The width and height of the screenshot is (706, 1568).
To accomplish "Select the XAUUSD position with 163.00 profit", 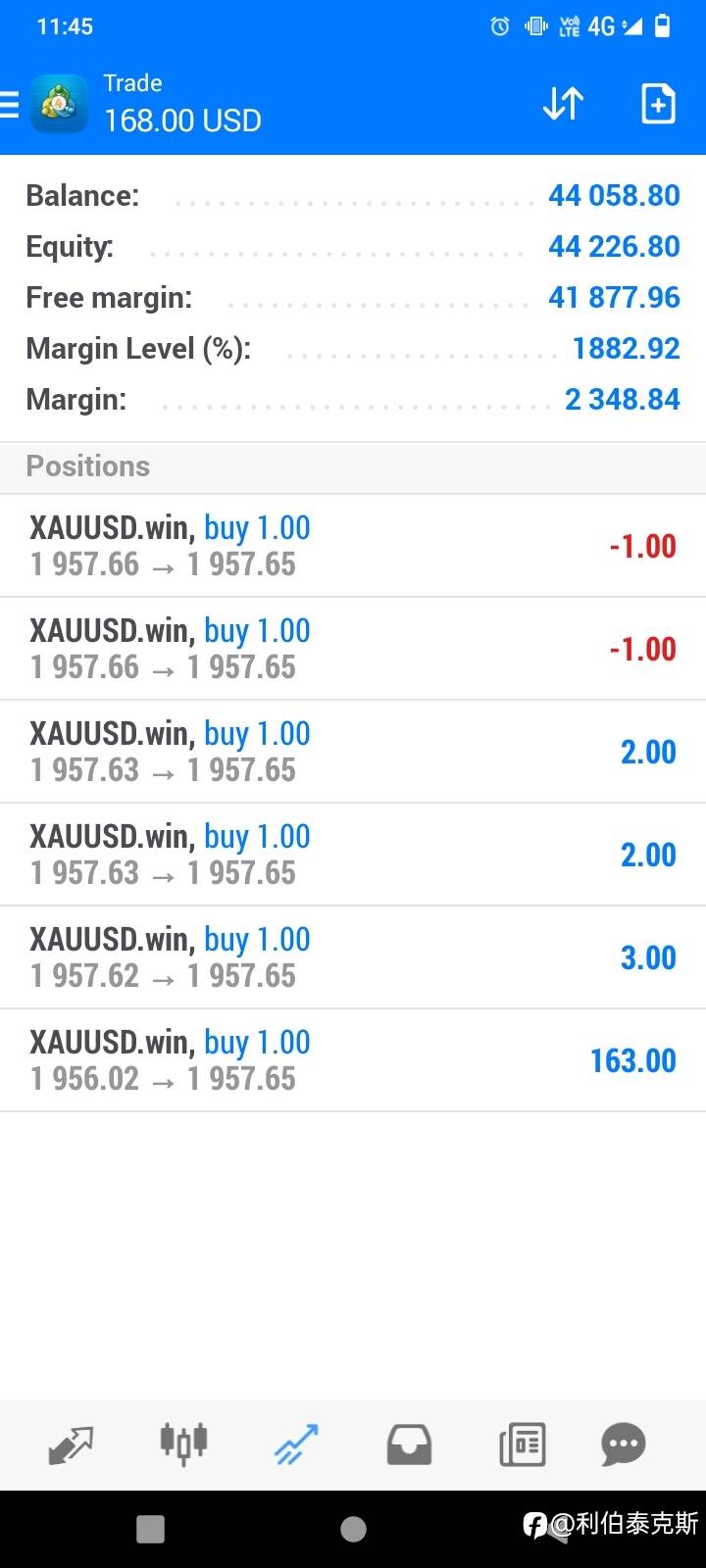I will coord(353,1060).
